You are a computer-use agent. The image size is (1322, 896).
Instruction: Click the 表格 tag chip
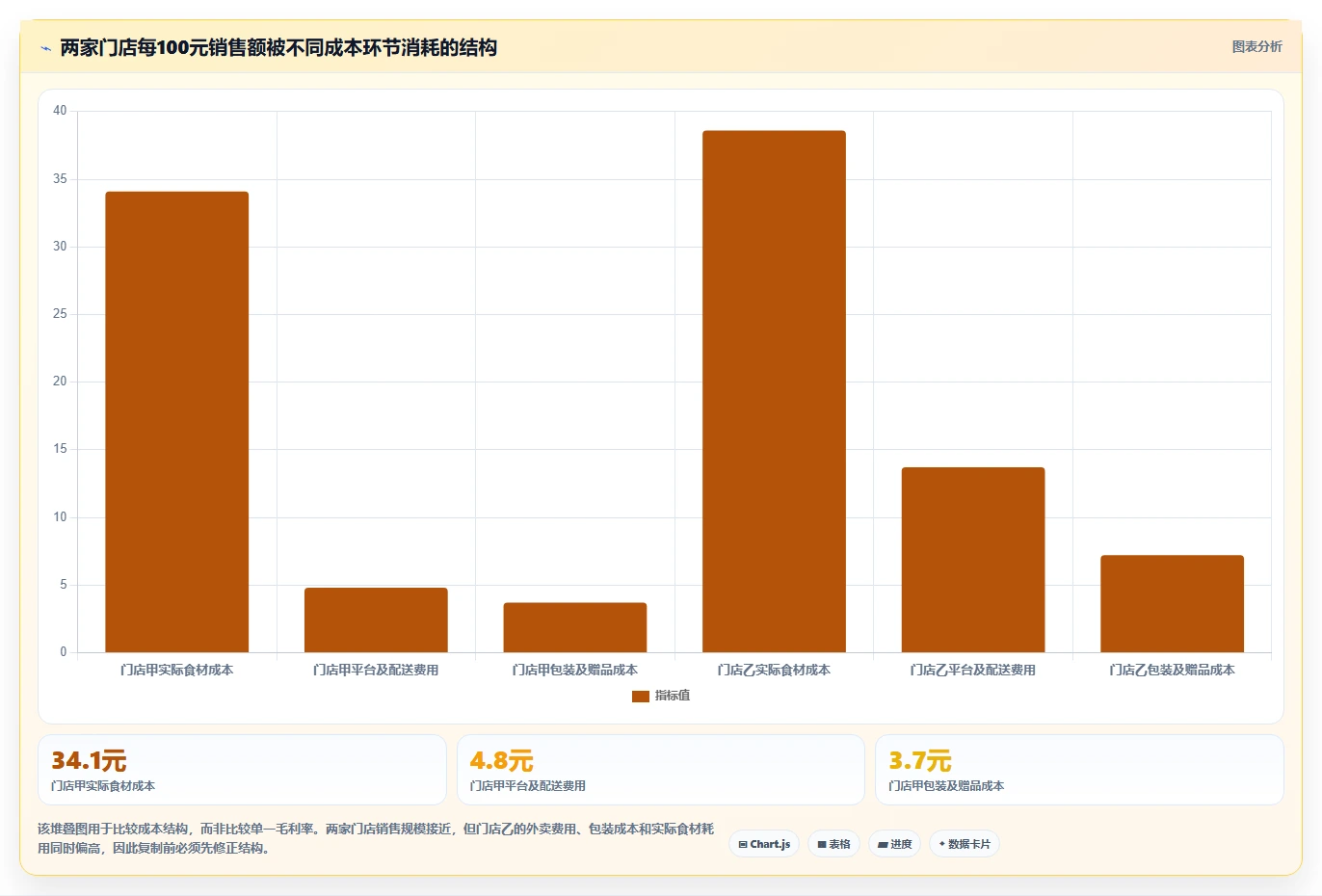833,844
